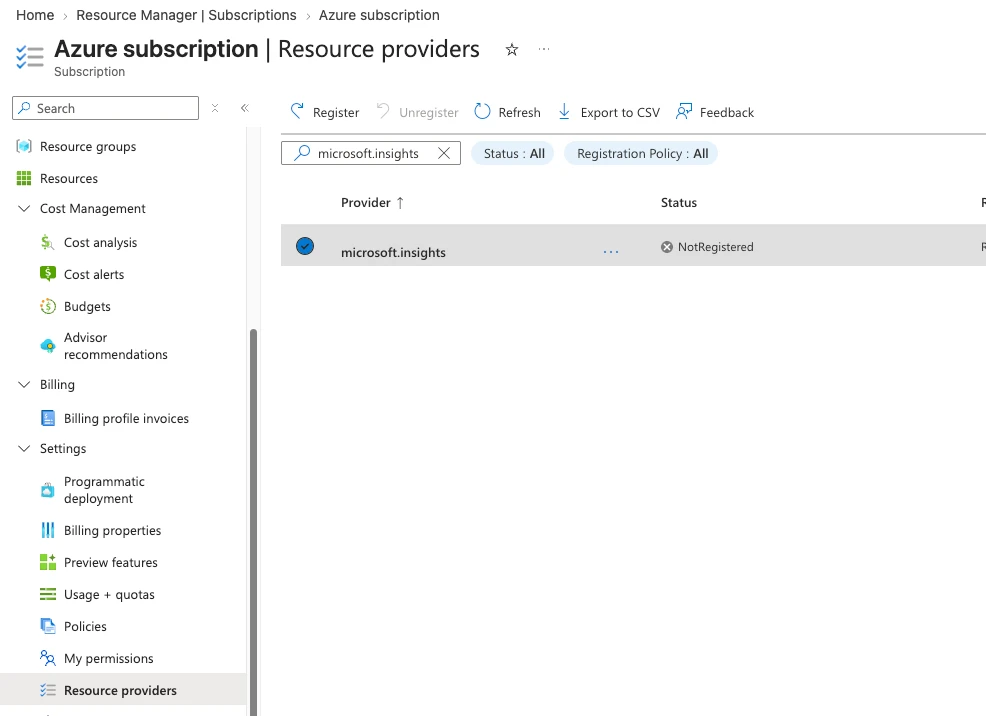Viewport: 986px width, 716px height.
Task: Open the Status: All filter
Action: [x=512, y=153]
